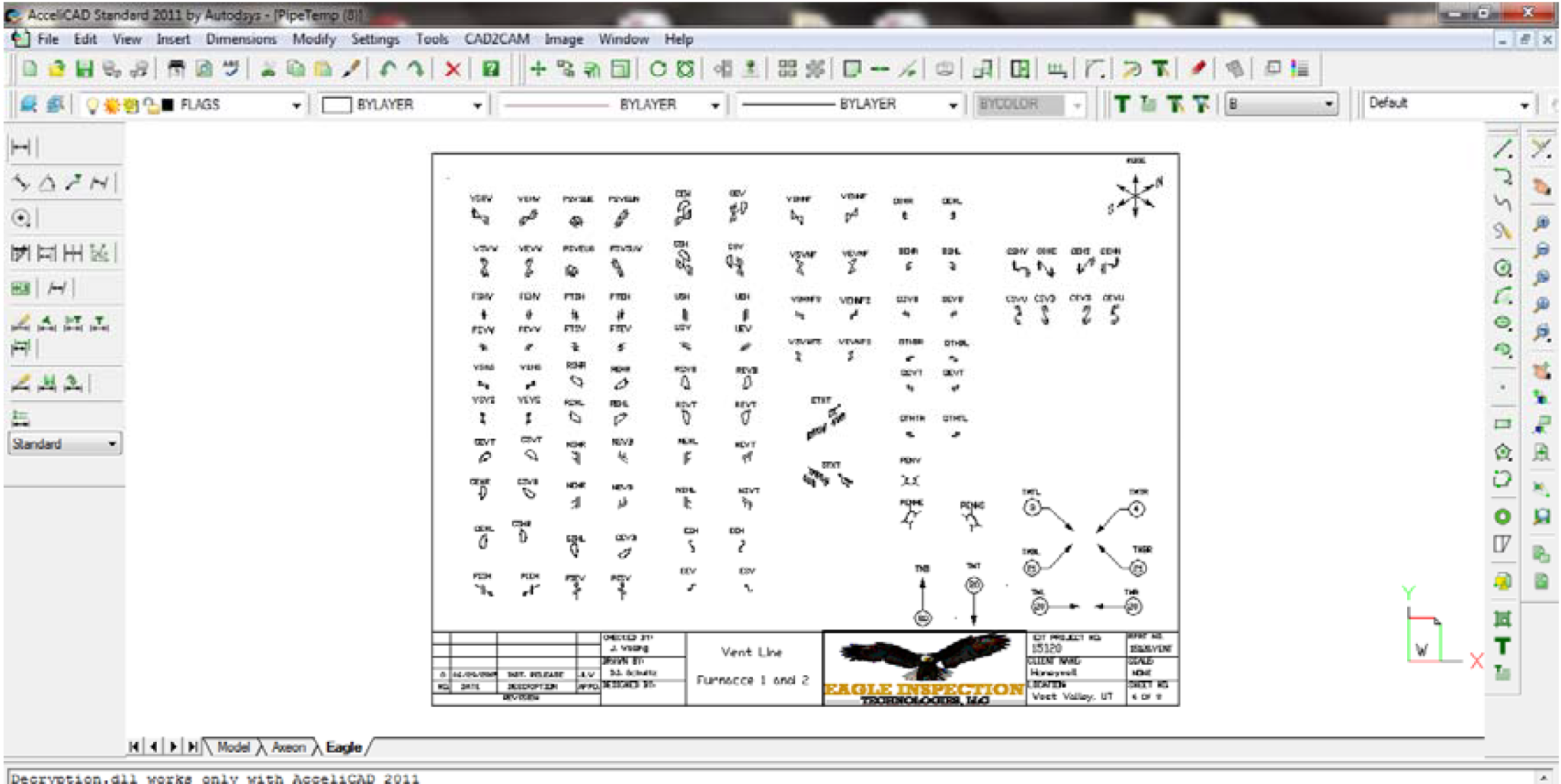Open the CAD2CAM menu

[496, 39]
